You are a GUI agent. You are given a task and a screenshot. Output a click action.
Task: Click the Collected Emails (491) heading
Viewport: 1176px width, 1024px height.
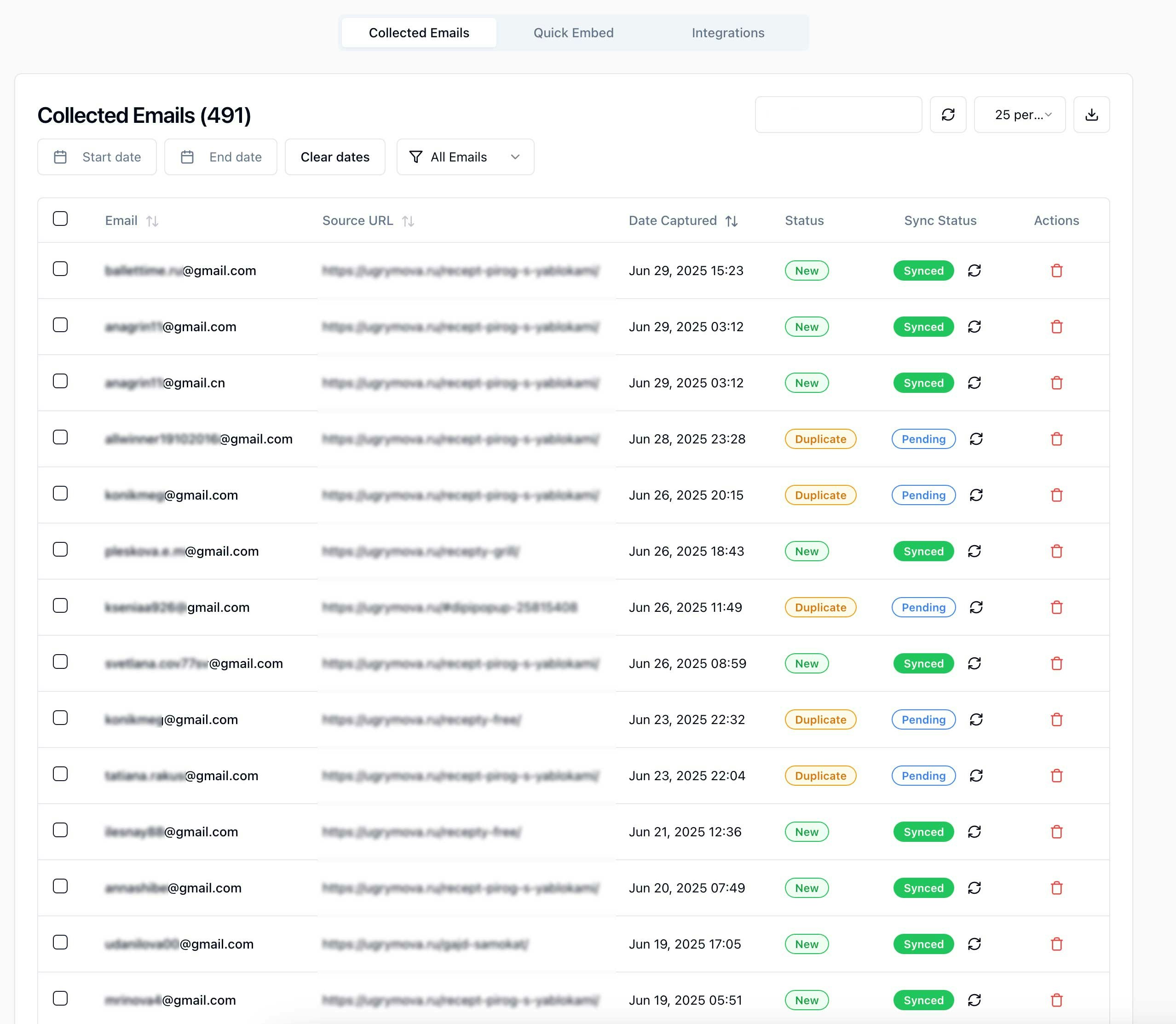point(144,115)
